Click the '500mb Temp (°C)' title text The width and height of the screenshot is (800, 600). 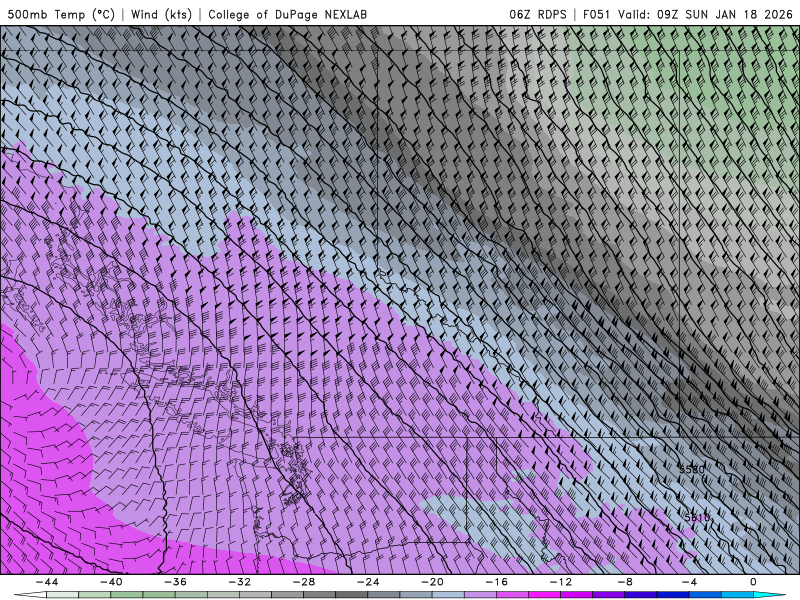coord(61,14)
